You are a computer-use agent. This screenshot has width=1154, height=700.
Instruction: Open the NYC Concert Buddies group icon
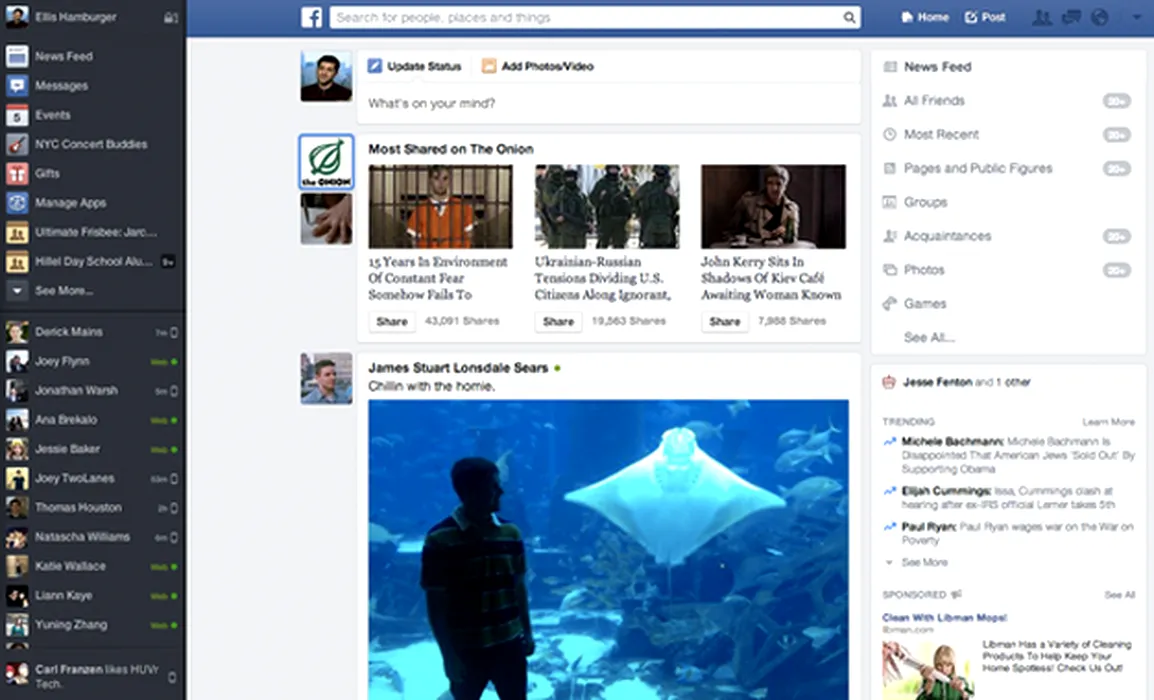(x=16, y=144)
